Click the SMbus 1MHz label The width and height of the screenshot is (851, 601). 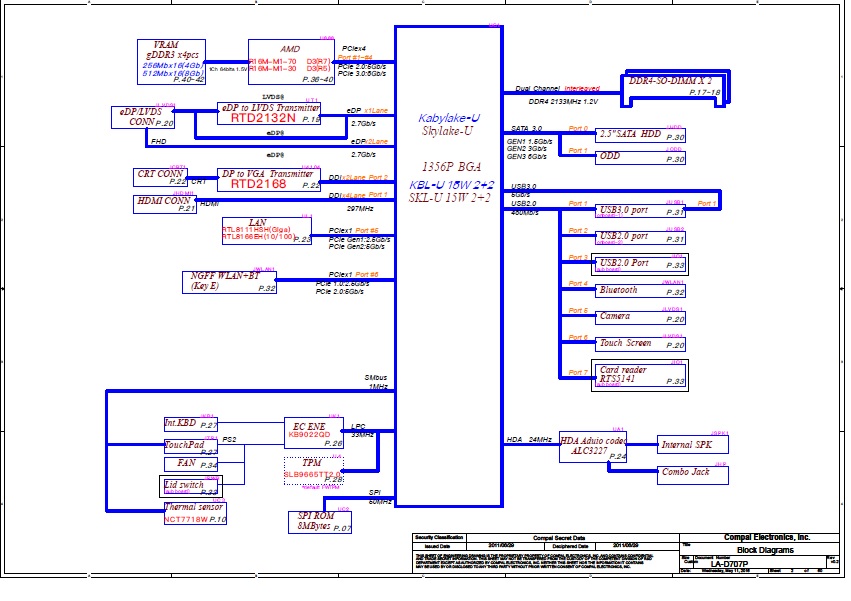pos(376,382)
